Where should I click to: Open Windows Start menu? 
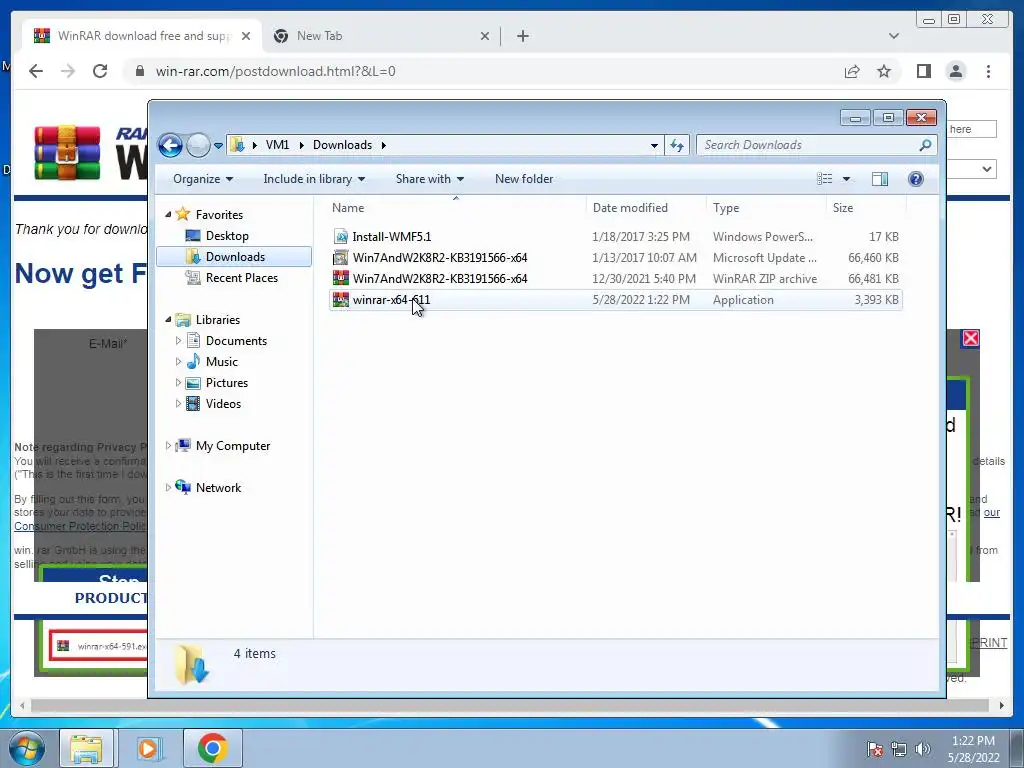[x=27, y=748]
